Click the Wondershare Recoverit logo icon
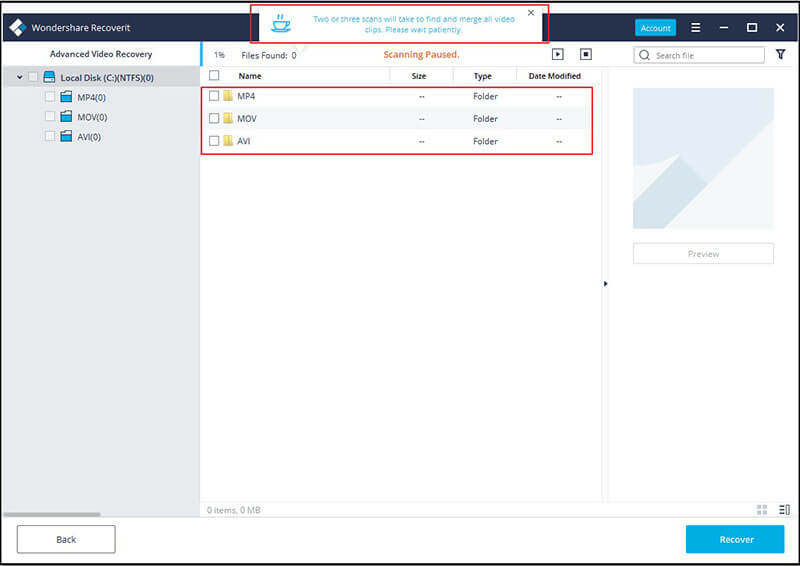This screenshot has height=566, width=800. coord(17,28)
